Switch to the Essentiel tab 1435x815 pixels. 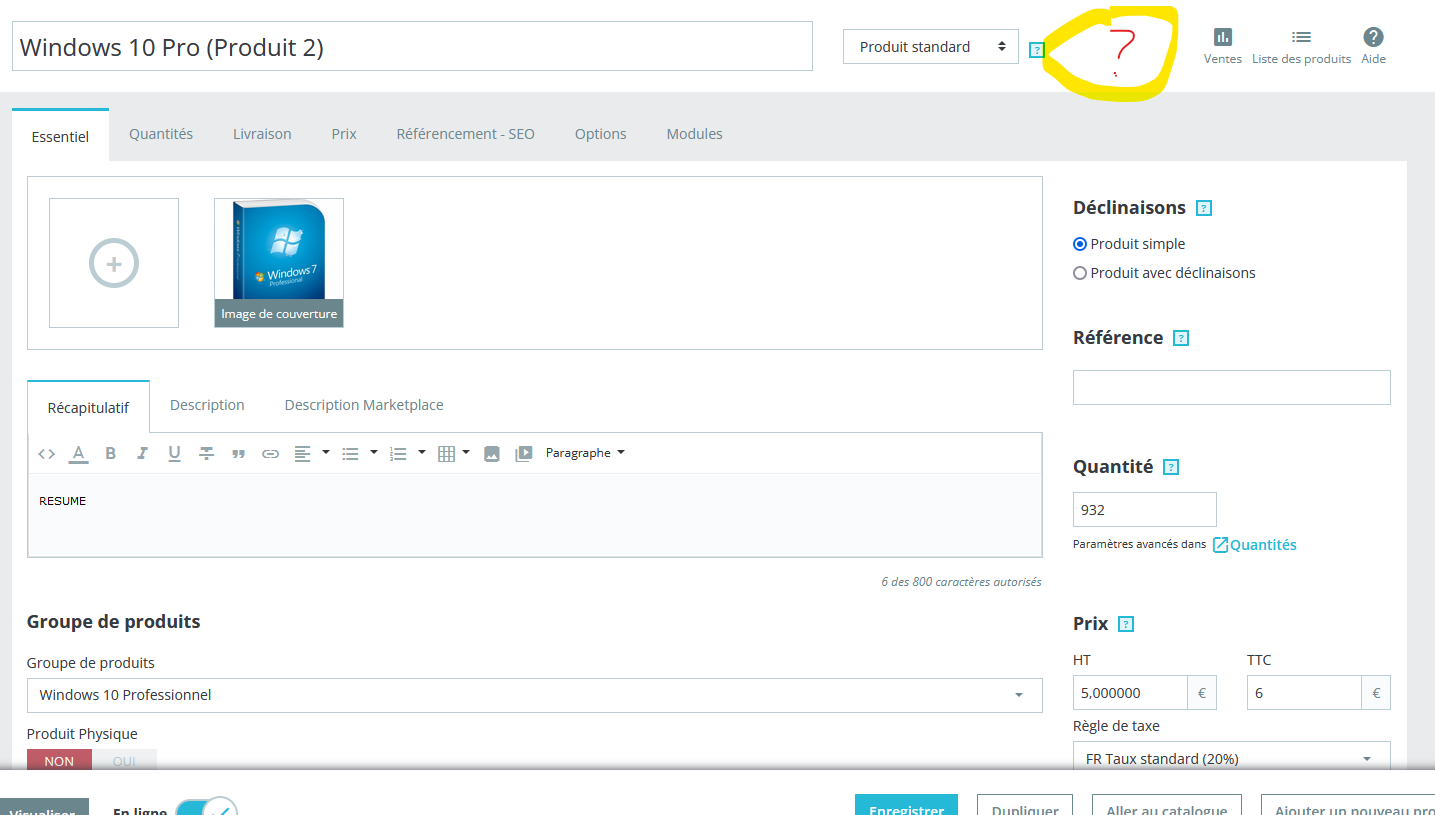[x=60, y=137]
